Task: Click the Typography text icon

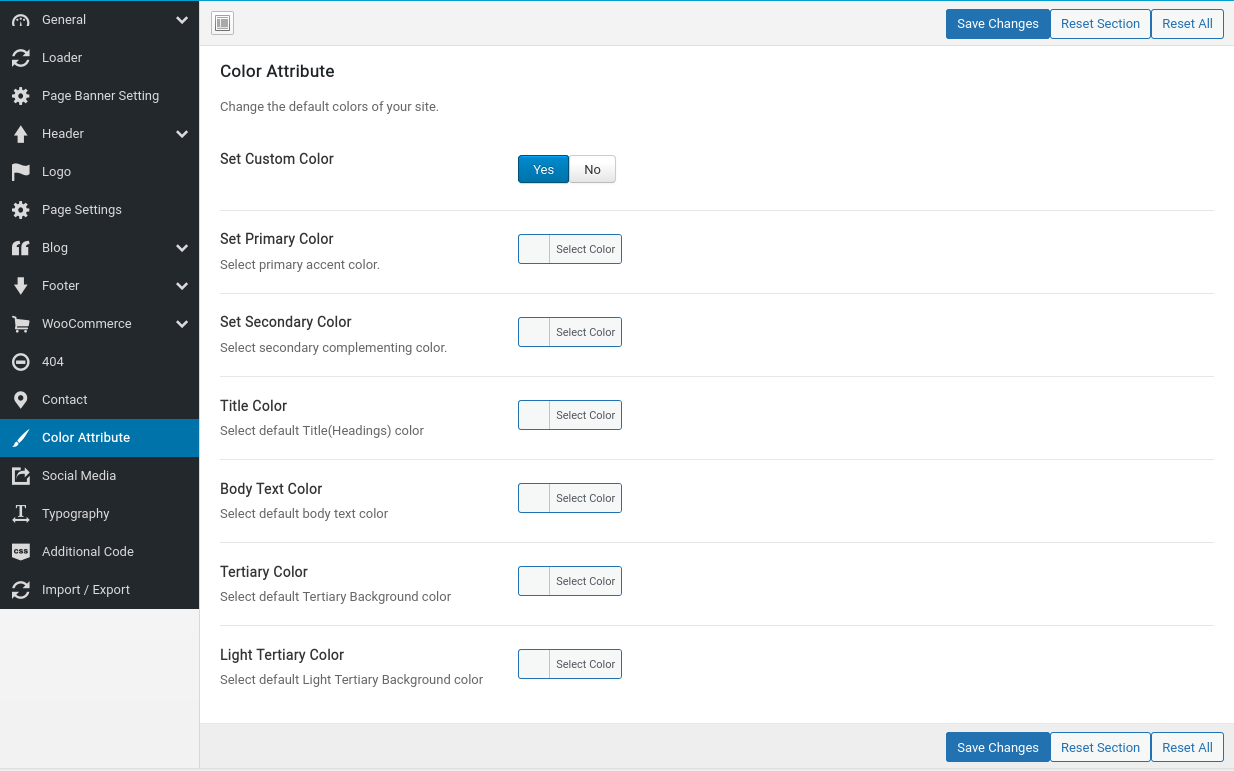Action: [21, 514]
